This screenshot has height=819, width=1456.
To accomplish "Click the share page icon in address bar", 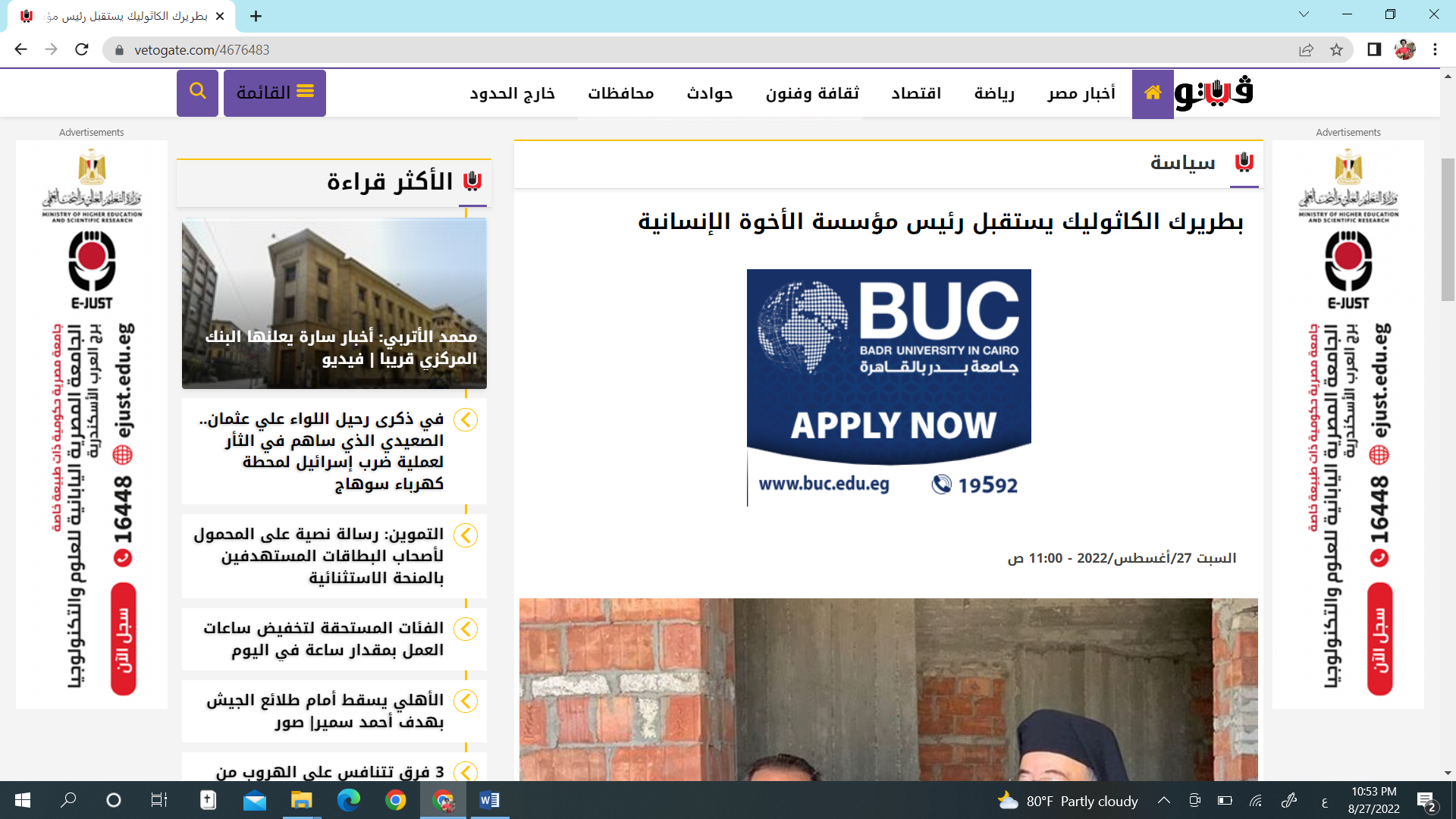I will click(x=1306, y=50).
